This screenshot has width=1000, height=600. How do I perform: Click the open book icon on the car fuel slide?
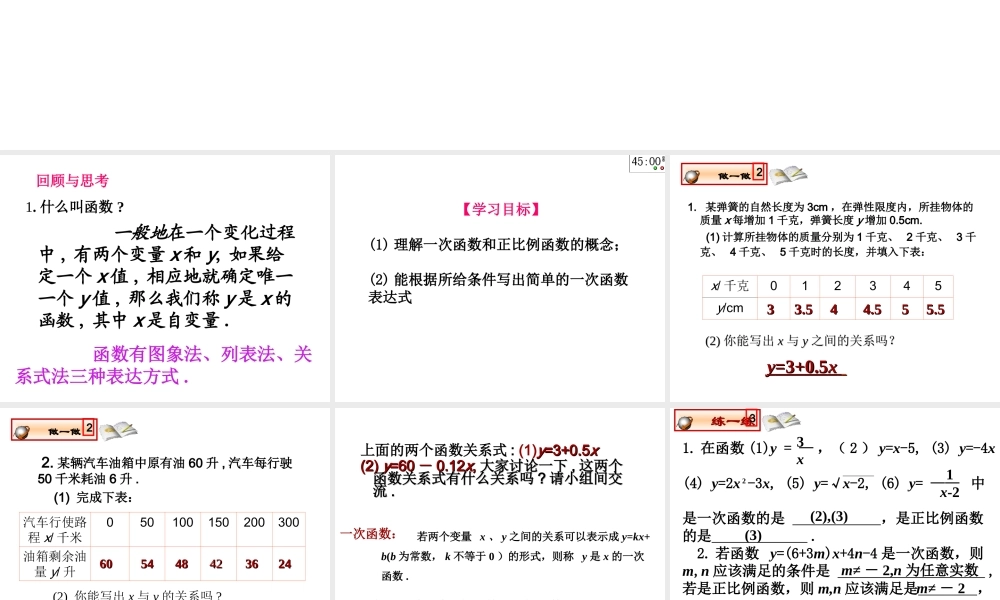tap(119, 430)
